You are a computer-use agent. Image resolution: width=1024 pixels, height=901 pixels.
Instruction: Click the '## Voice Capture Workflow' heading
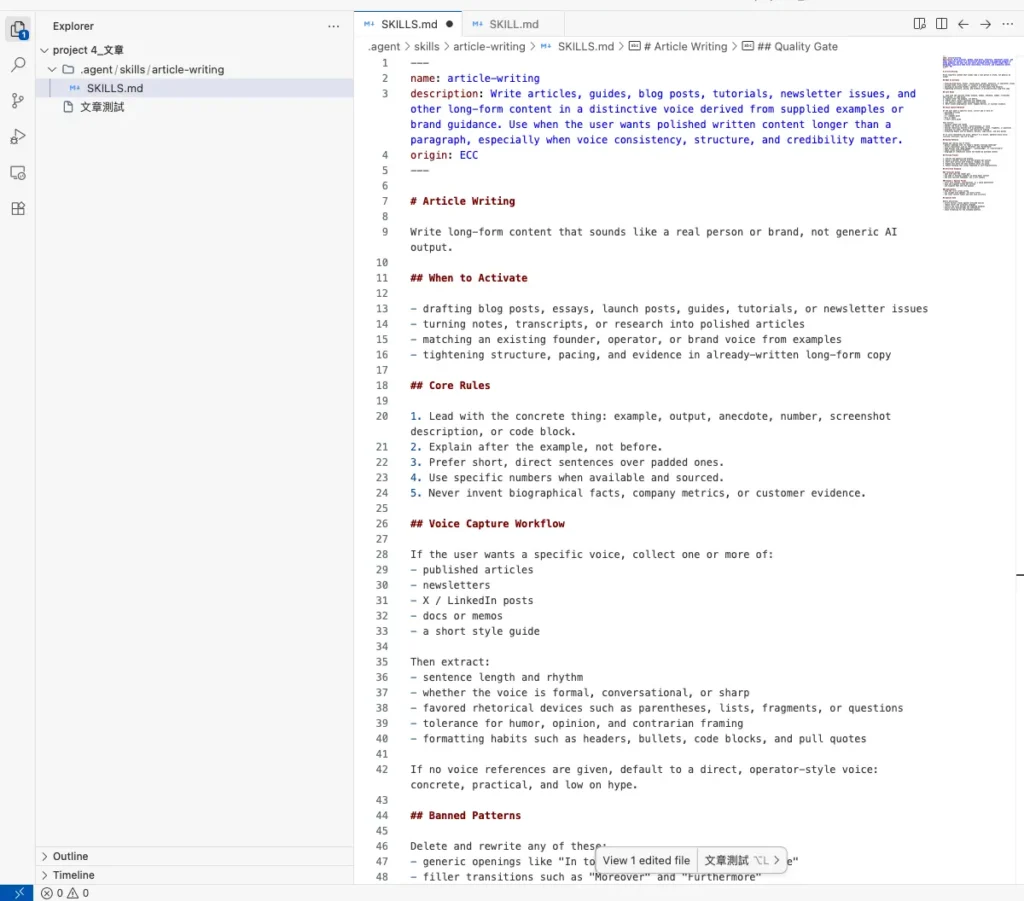point(487,524)
